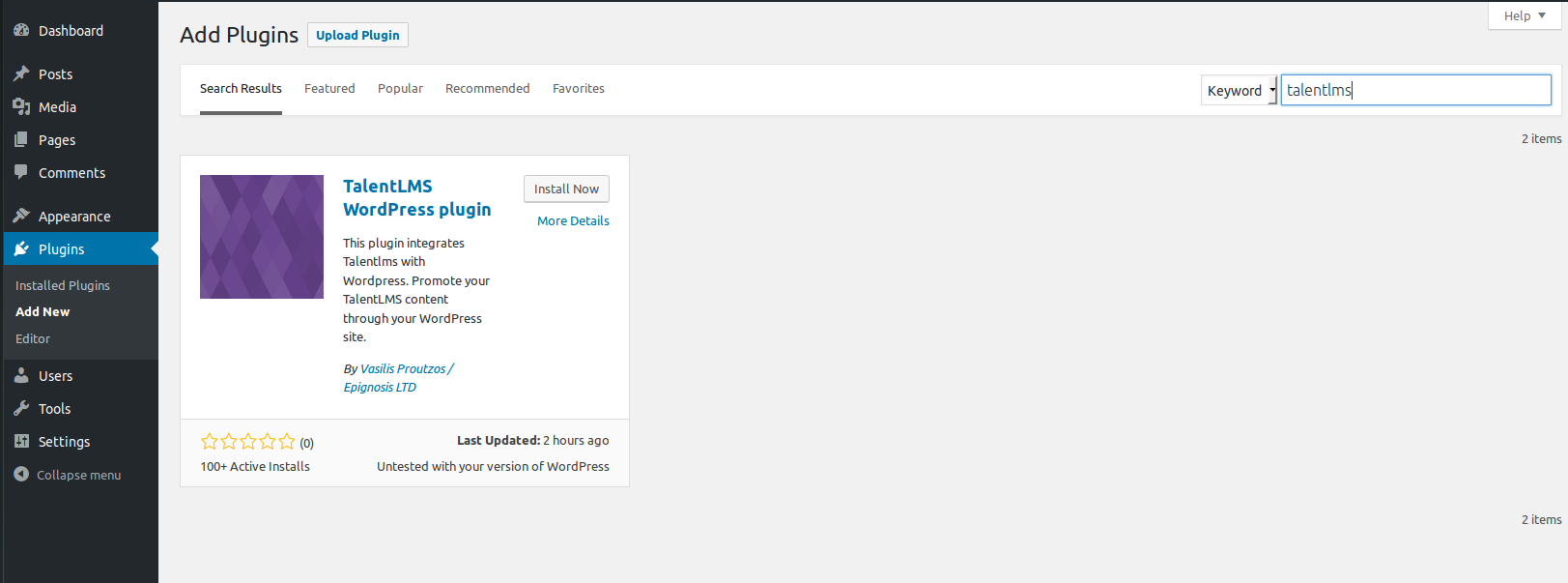Click the Pages icon in sidebar

coord(21,140)
